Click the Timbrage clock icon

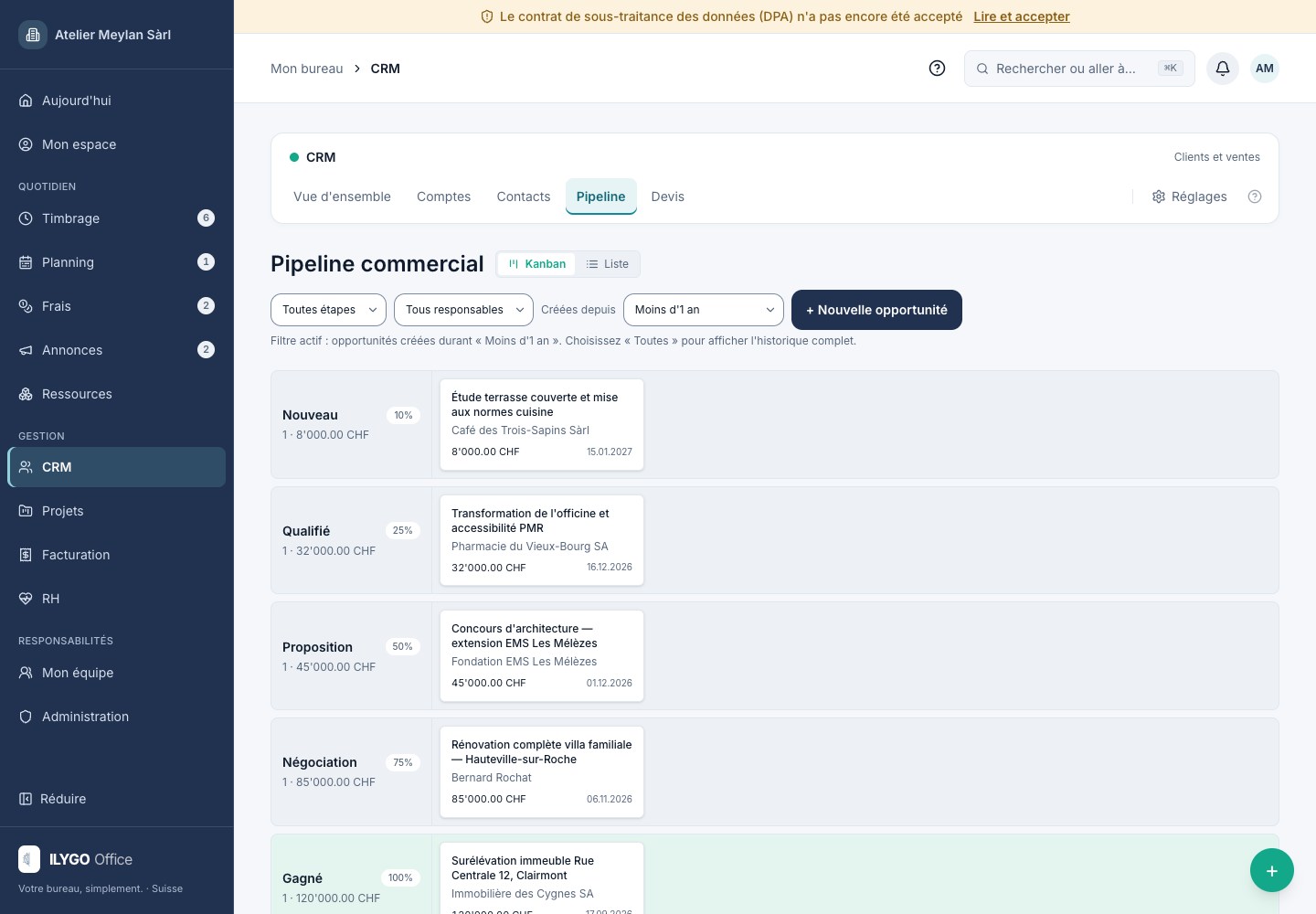coord(26,218)
